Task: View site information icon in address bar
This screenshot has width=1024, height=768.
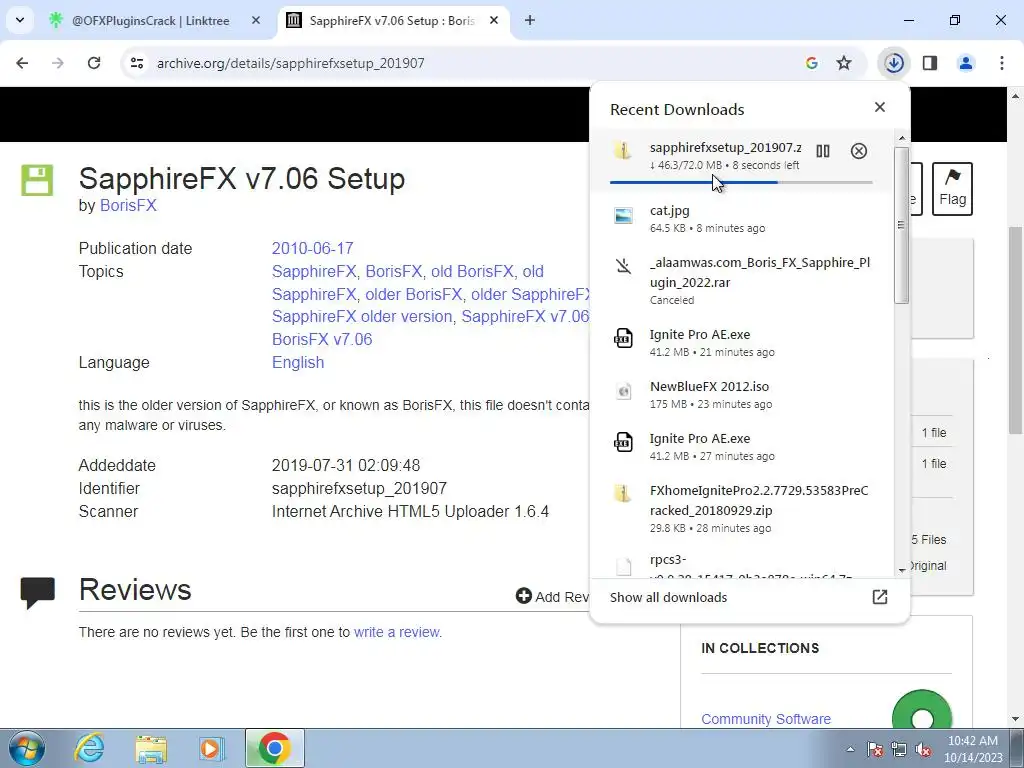Action: 137,63
